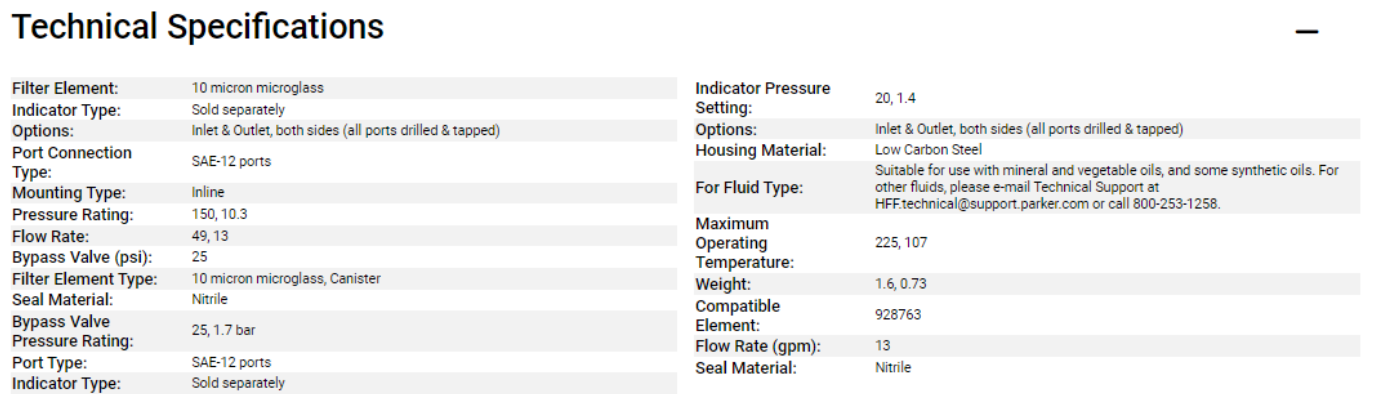Click the Port Type SAE-12 ports value
The height and width of the screenshot is (394, 1383).
click(231, 362)
